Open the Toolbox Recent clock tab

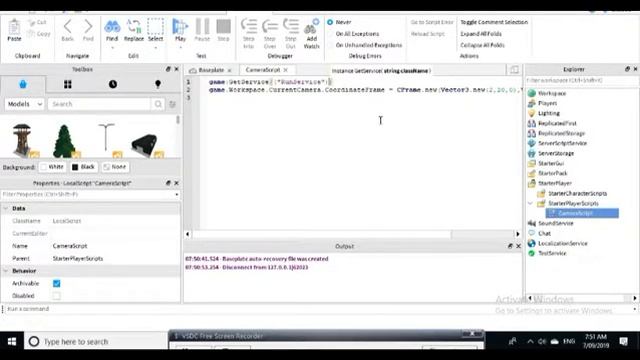[113, 84]
